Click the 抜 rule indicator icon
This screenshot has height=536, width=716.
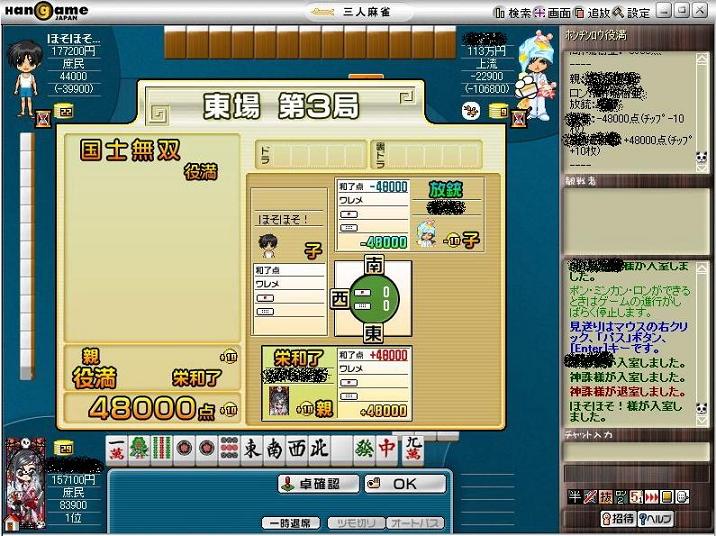[604, 497]
